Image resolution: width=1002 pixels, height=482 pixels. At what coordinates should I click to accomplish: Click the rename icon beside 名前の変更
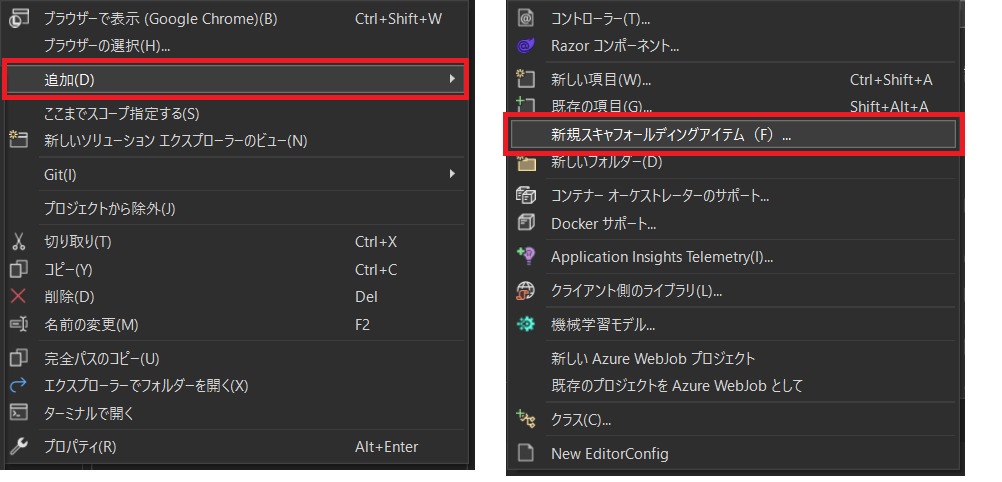click(x=18, y=325)
